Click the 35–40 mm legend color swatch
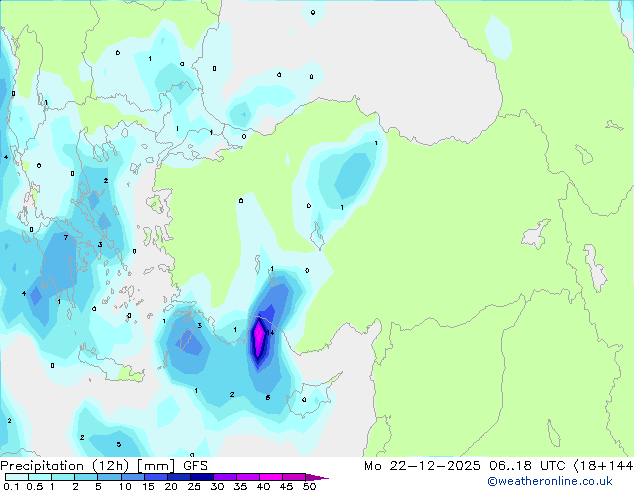 (x=248, y=477)
